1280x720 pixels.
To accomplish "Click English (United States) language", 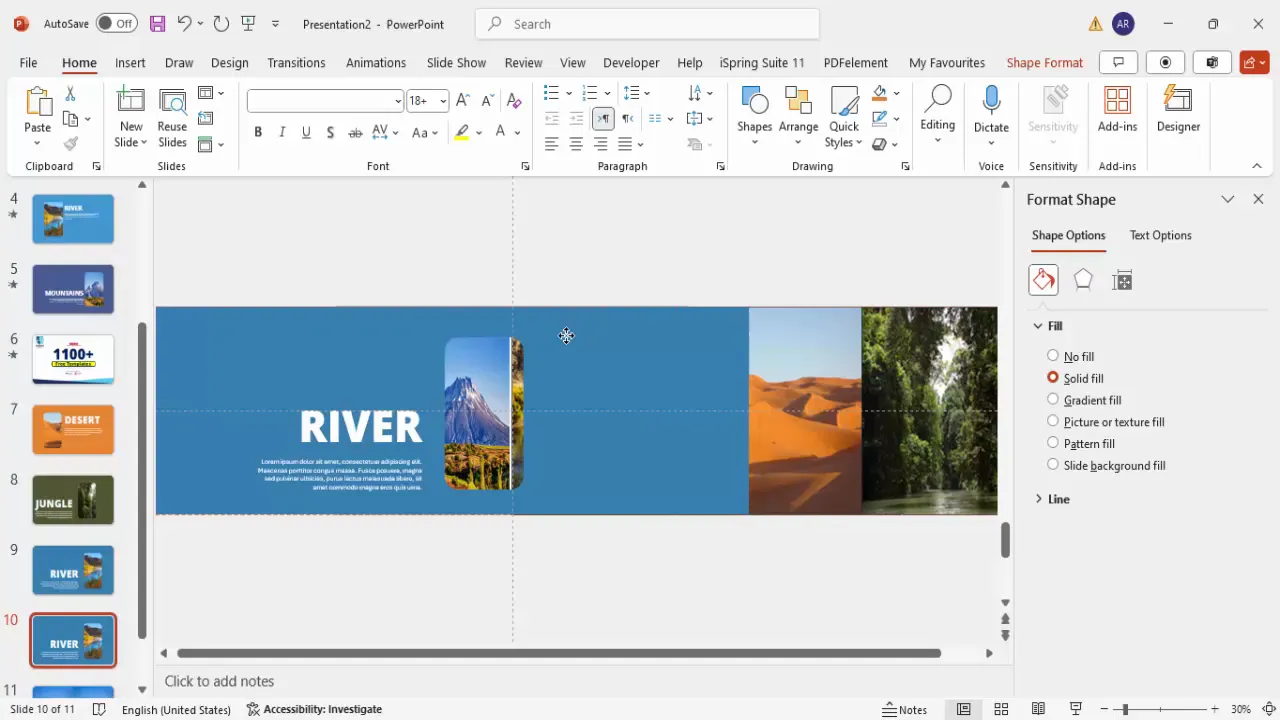I will [x=176, y=709].
